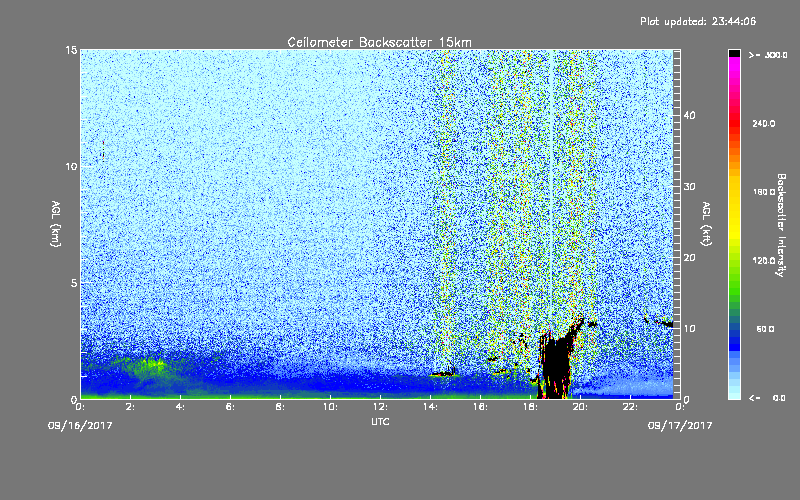Click the right AGL (kft) axis label
The height and width of the screenshot is (500, 800).
[x=706, y=224]
